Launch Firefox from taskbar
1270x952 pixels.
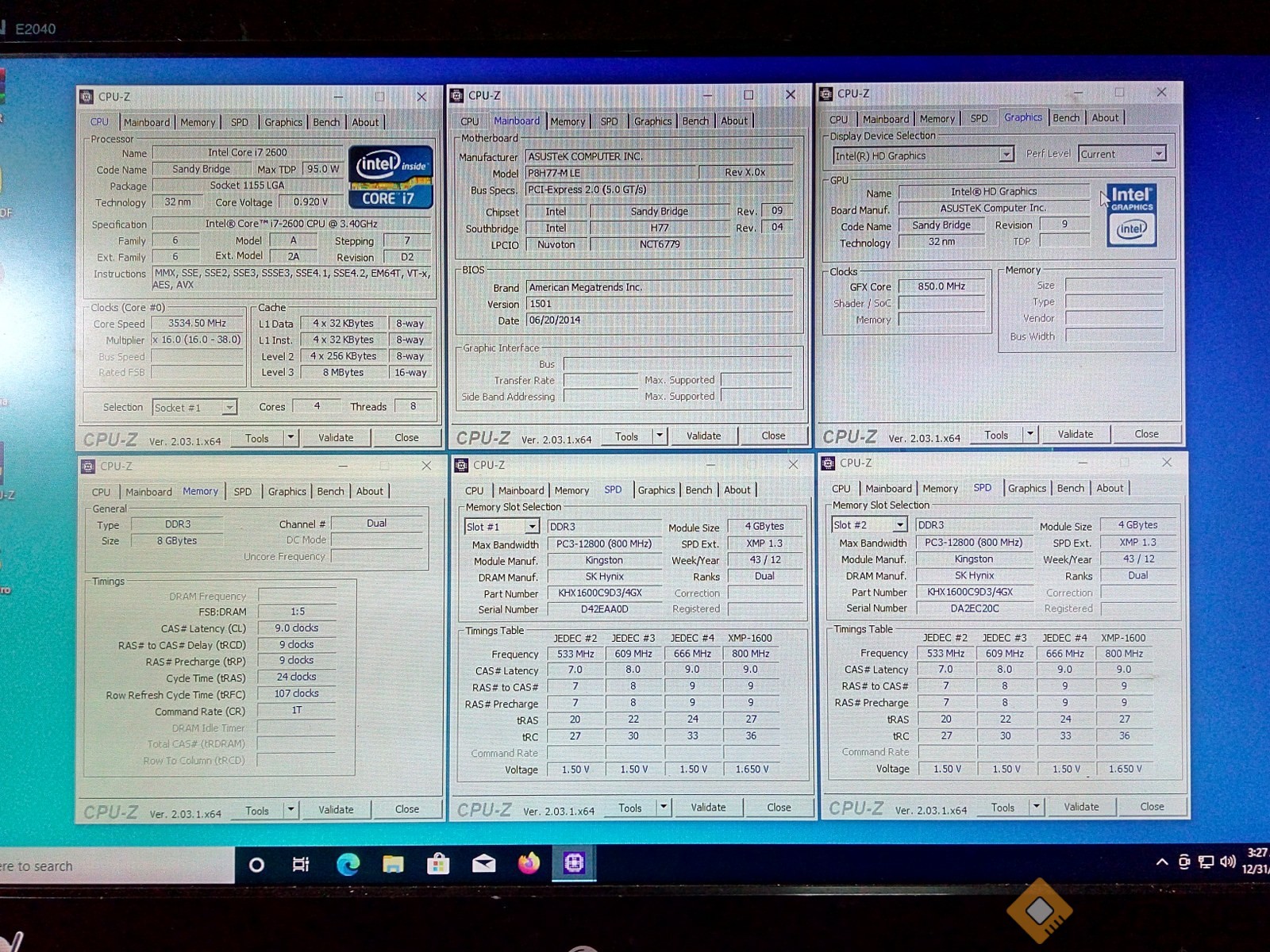click(x=529, y=862)
